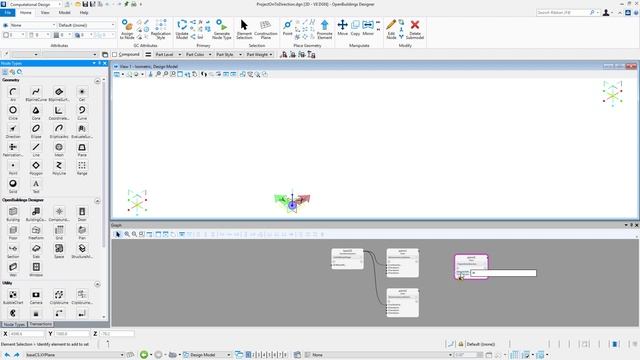This screenshot has height=360, width=640.
Task: Click the Y coordinate input field
Action: tap(72, 333)
